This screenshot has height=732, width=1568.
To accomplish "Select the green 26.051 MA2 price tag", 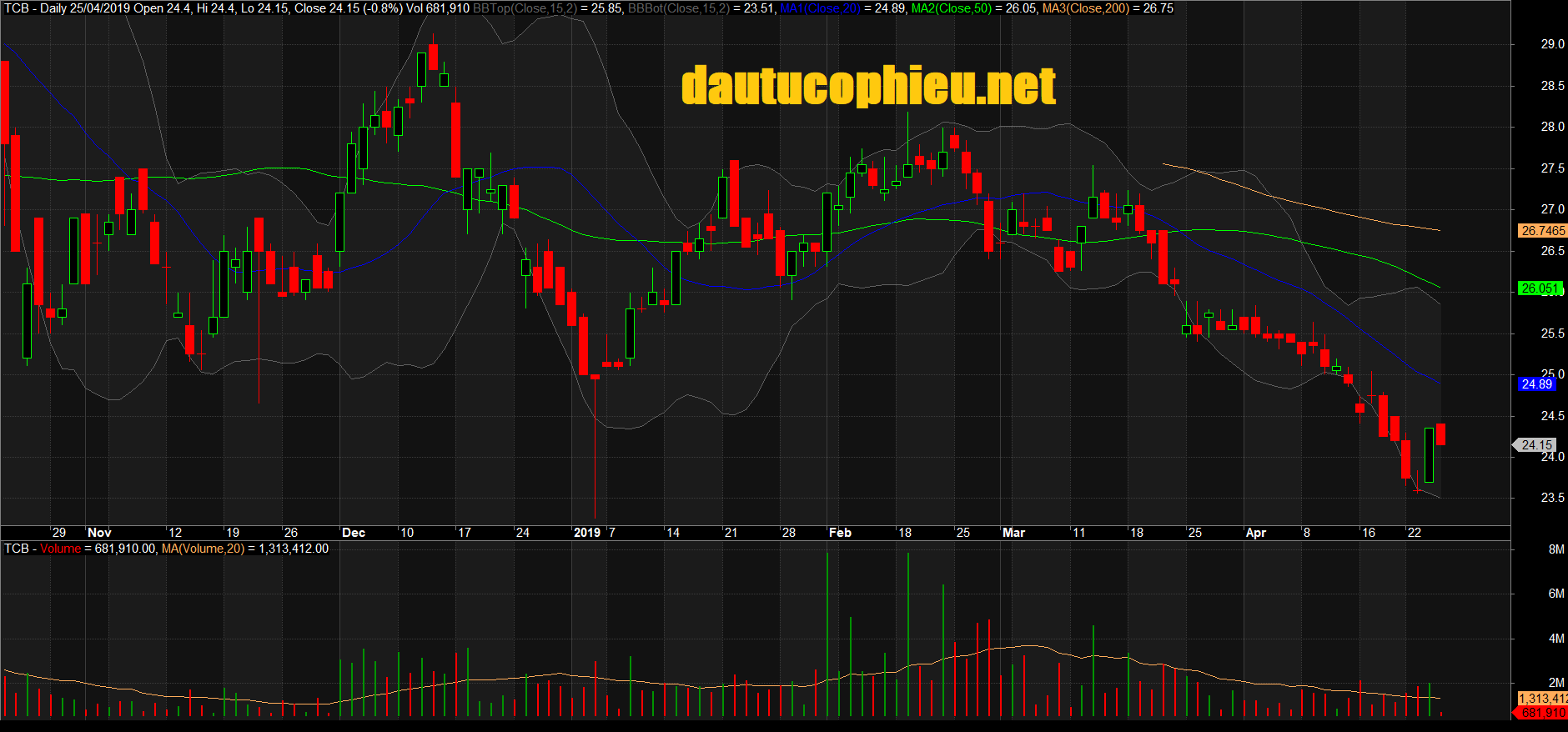I will click(1540, 288).
